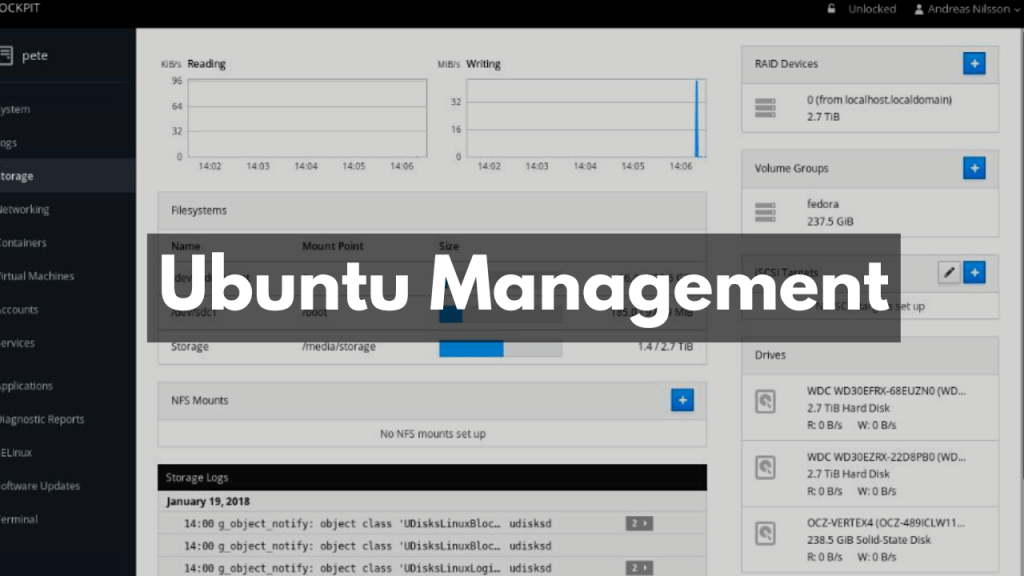Click the NFS Mounts panel heading
Screen dimensions: 1024x576
point(200,400)
